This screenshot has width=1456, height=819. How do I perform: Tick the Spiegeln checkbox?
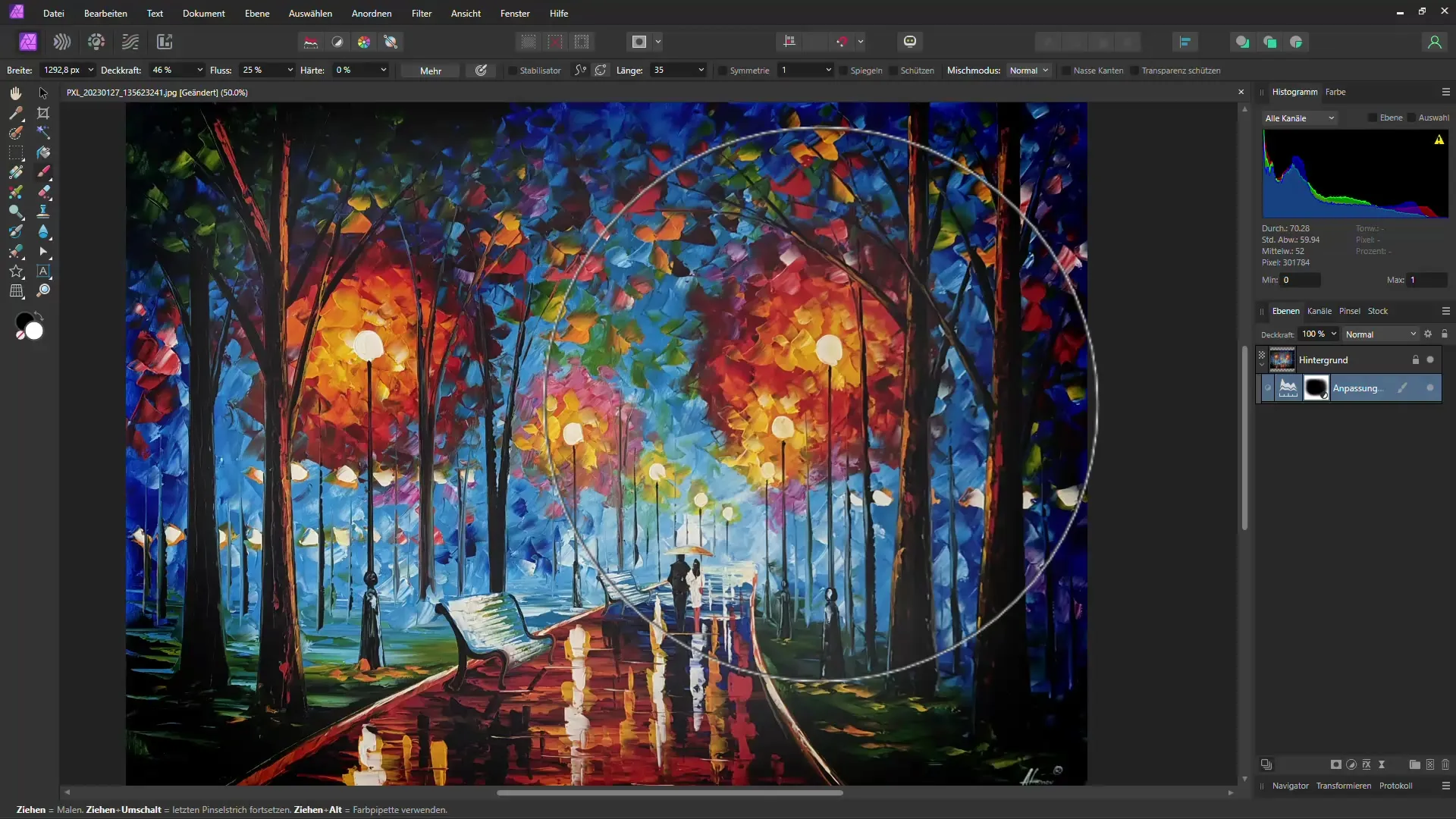843,71
